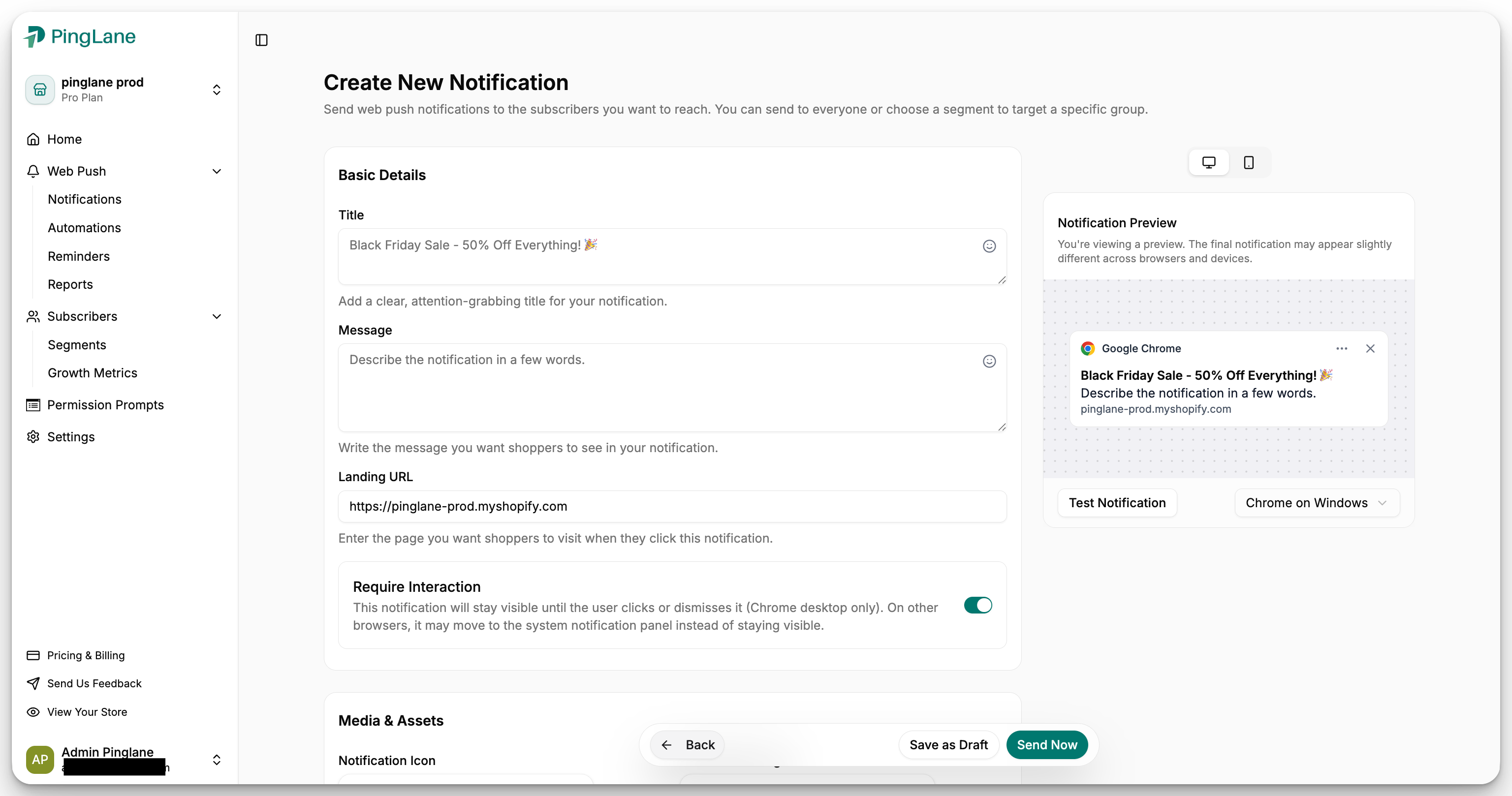Click the Settings gear icon
This screenshot has width=1512, height=796.
[x=33, y=437]
